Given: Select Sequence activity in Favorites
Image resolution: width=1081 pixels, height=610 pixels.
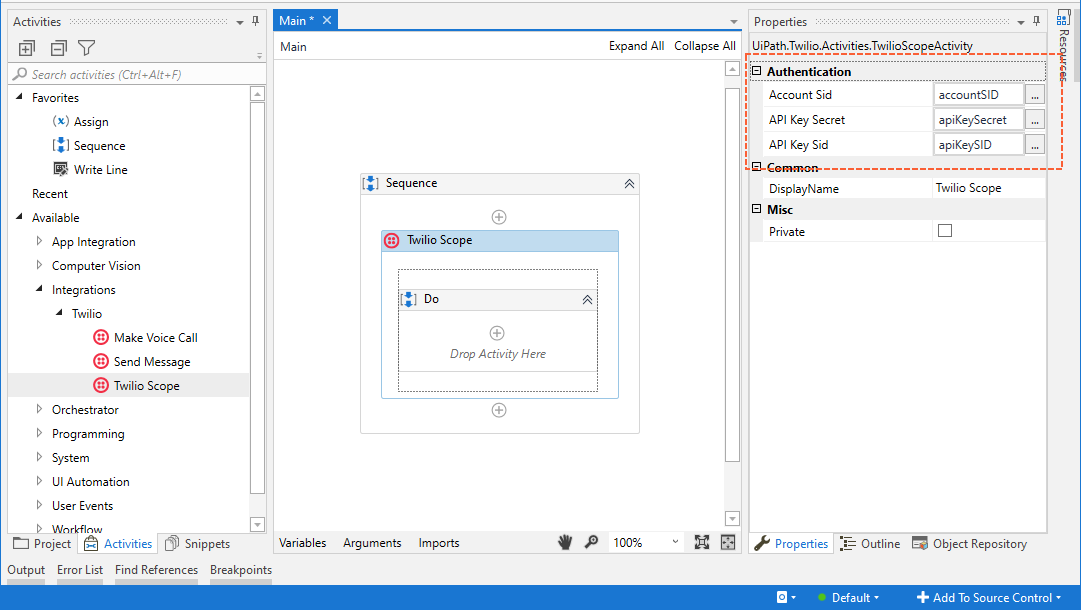Looking at the screenshot, I should 89,145.
